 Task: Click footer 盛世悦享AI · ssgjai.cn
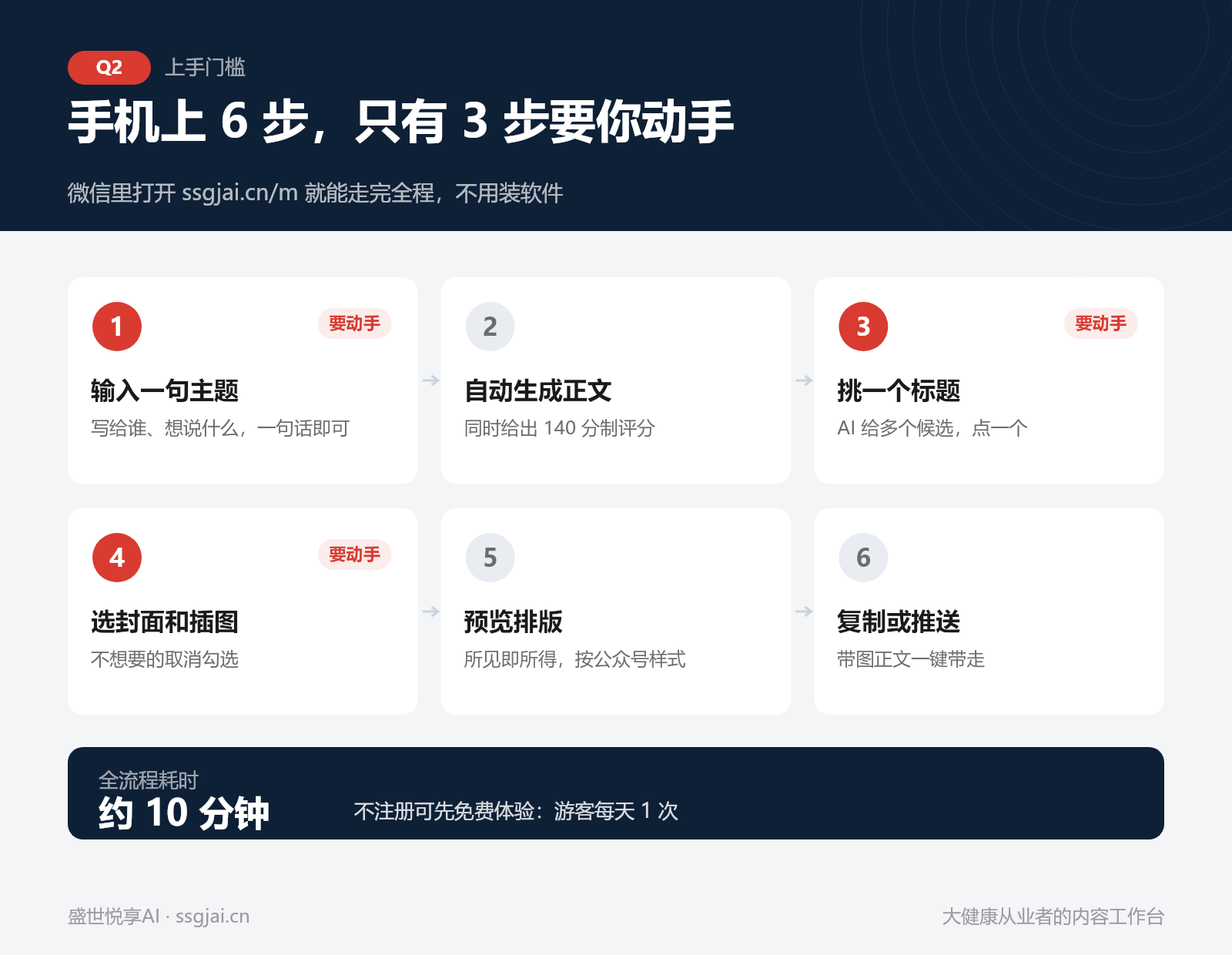(x=159, y=916)
